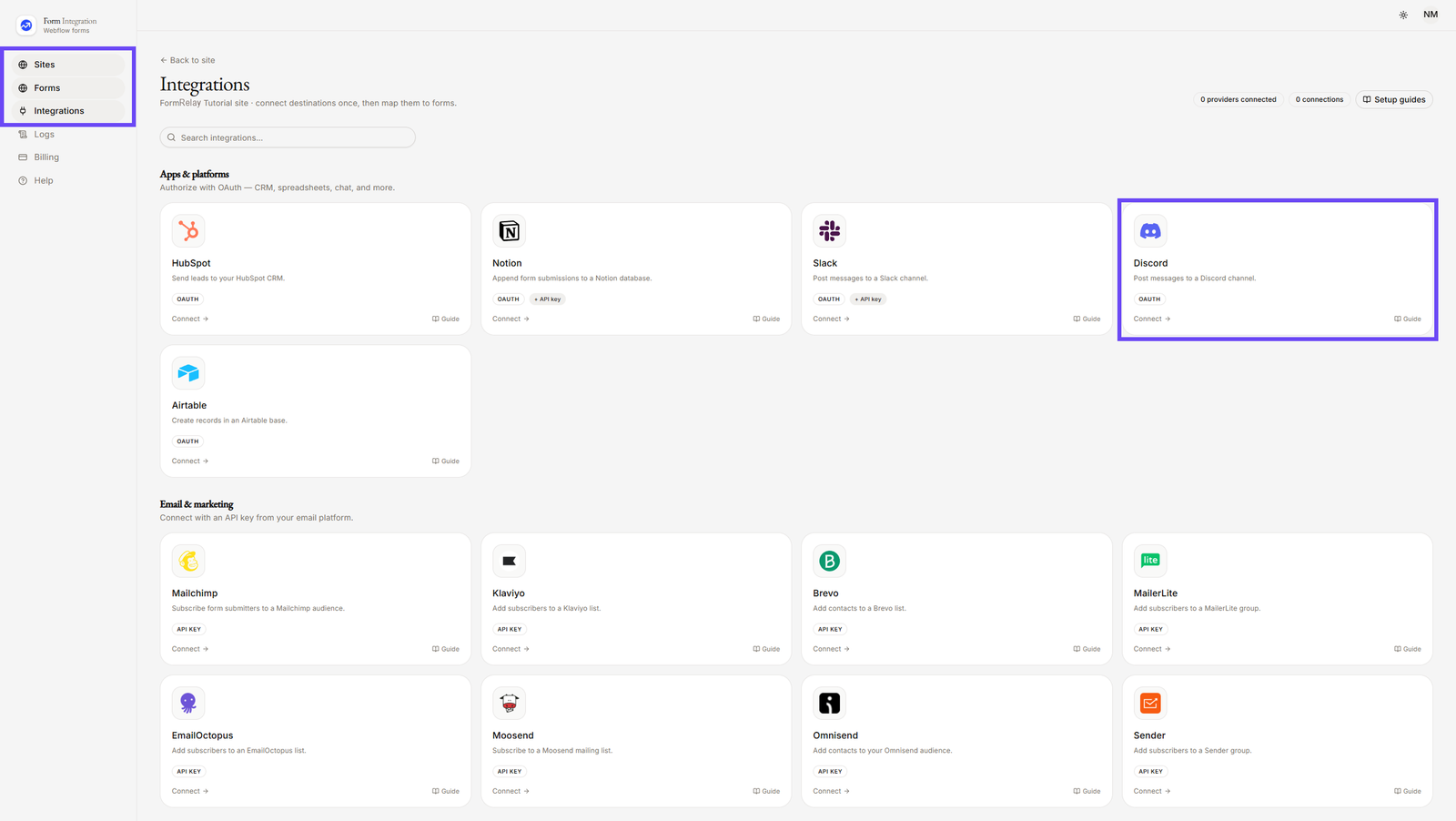Click the HubSpot logo icon

(x=188, y=231)
